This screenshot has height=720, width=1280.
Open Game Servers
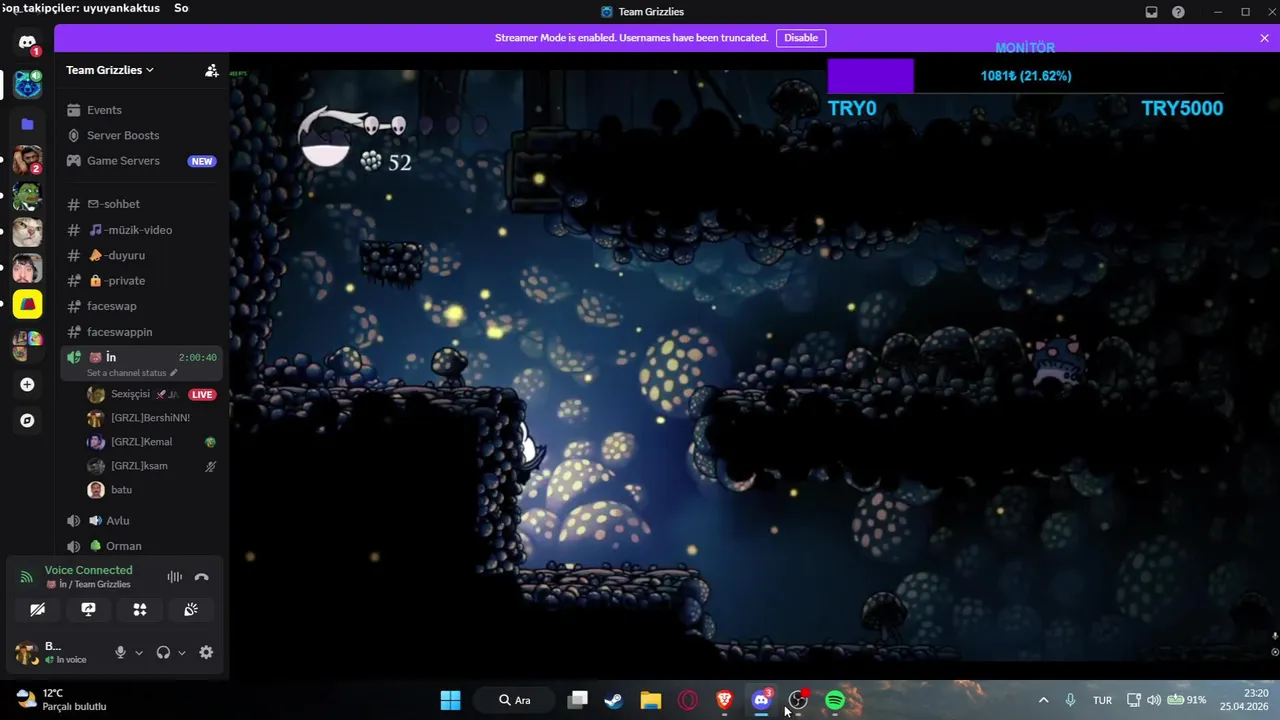[x=140, y=161]
